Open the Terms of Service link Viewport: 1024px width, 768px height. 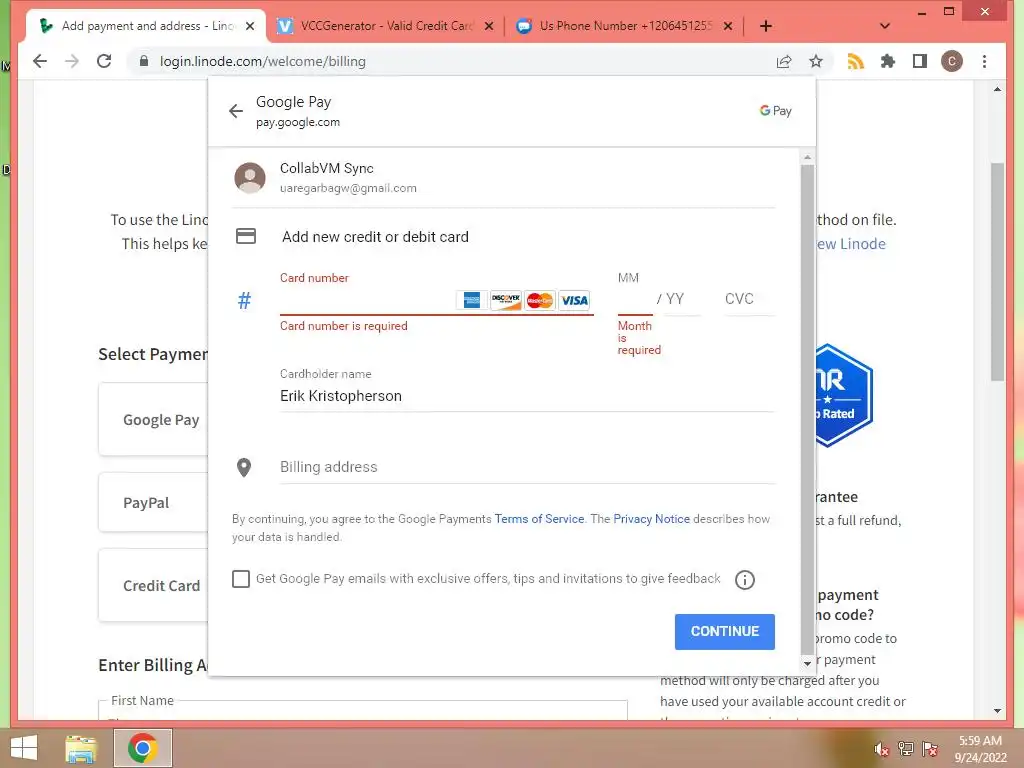539,519
